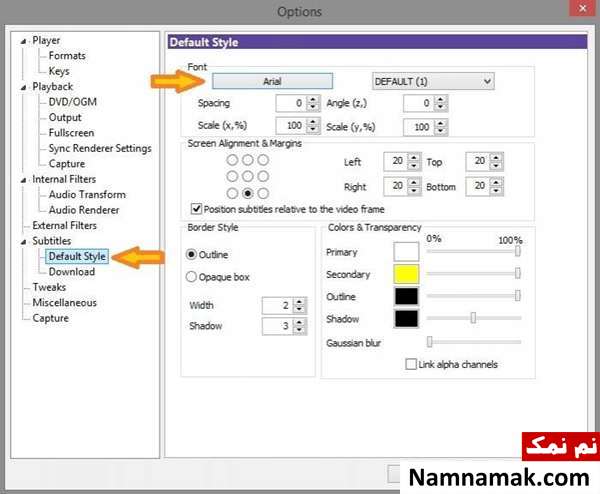
Task: Click the Shadow transparency slider handle
Action: pos(473,318)
